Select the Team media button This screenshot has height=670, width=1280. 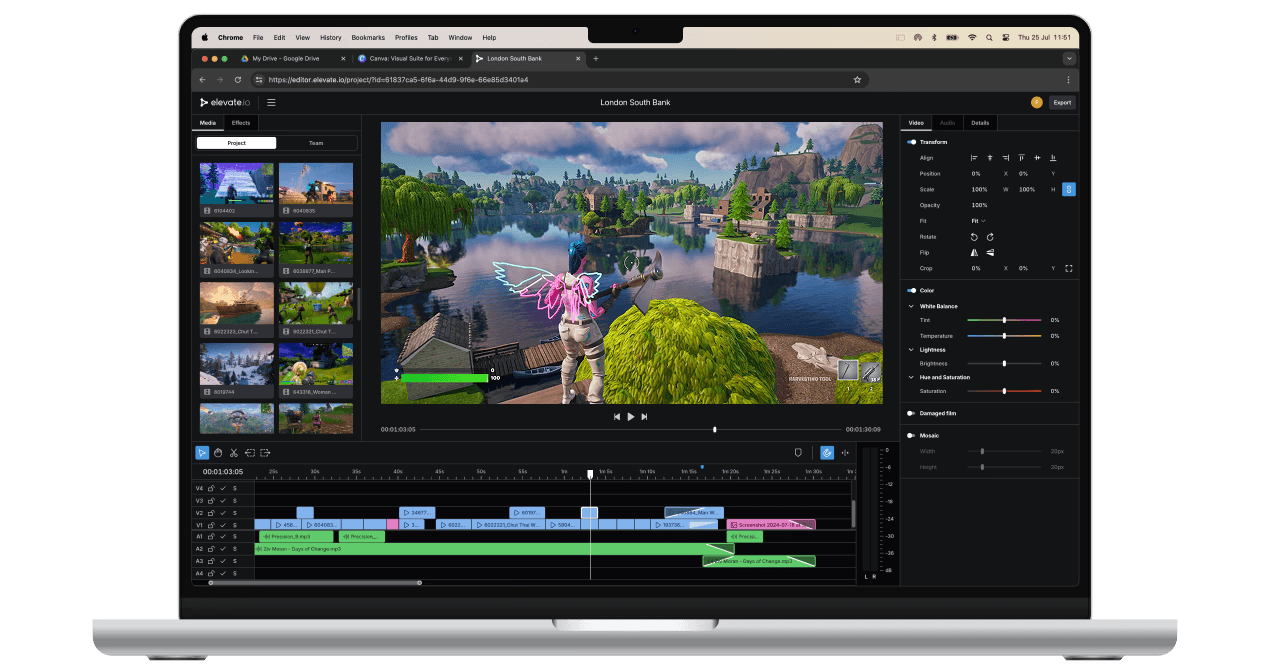click(316, 143)
